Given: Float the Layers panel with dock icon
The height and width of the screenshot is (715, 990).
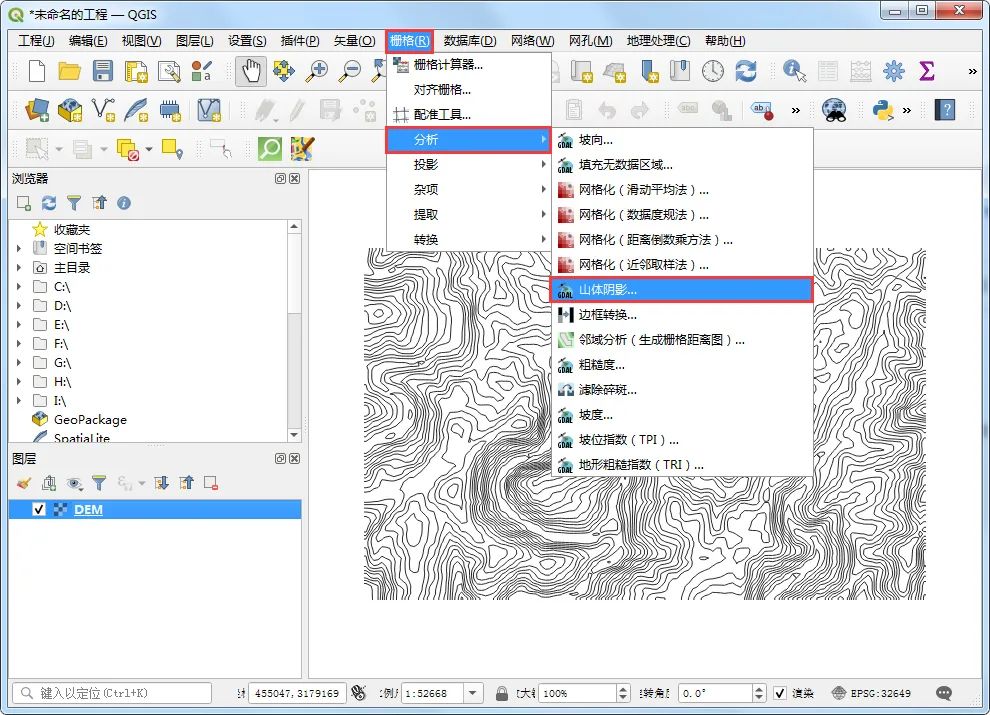Looking at the screenshot, I should [280, 459].
